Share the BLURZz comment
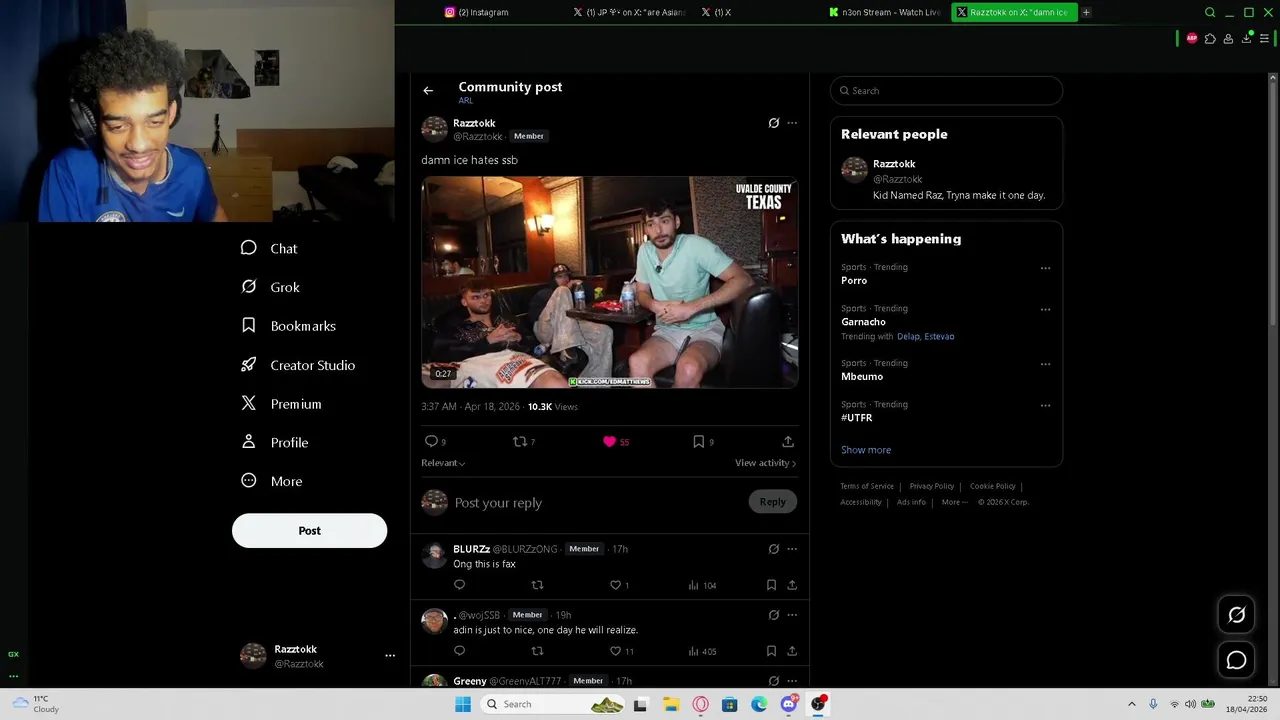This screenshot has width=1280, height=720. click(792, 585)
